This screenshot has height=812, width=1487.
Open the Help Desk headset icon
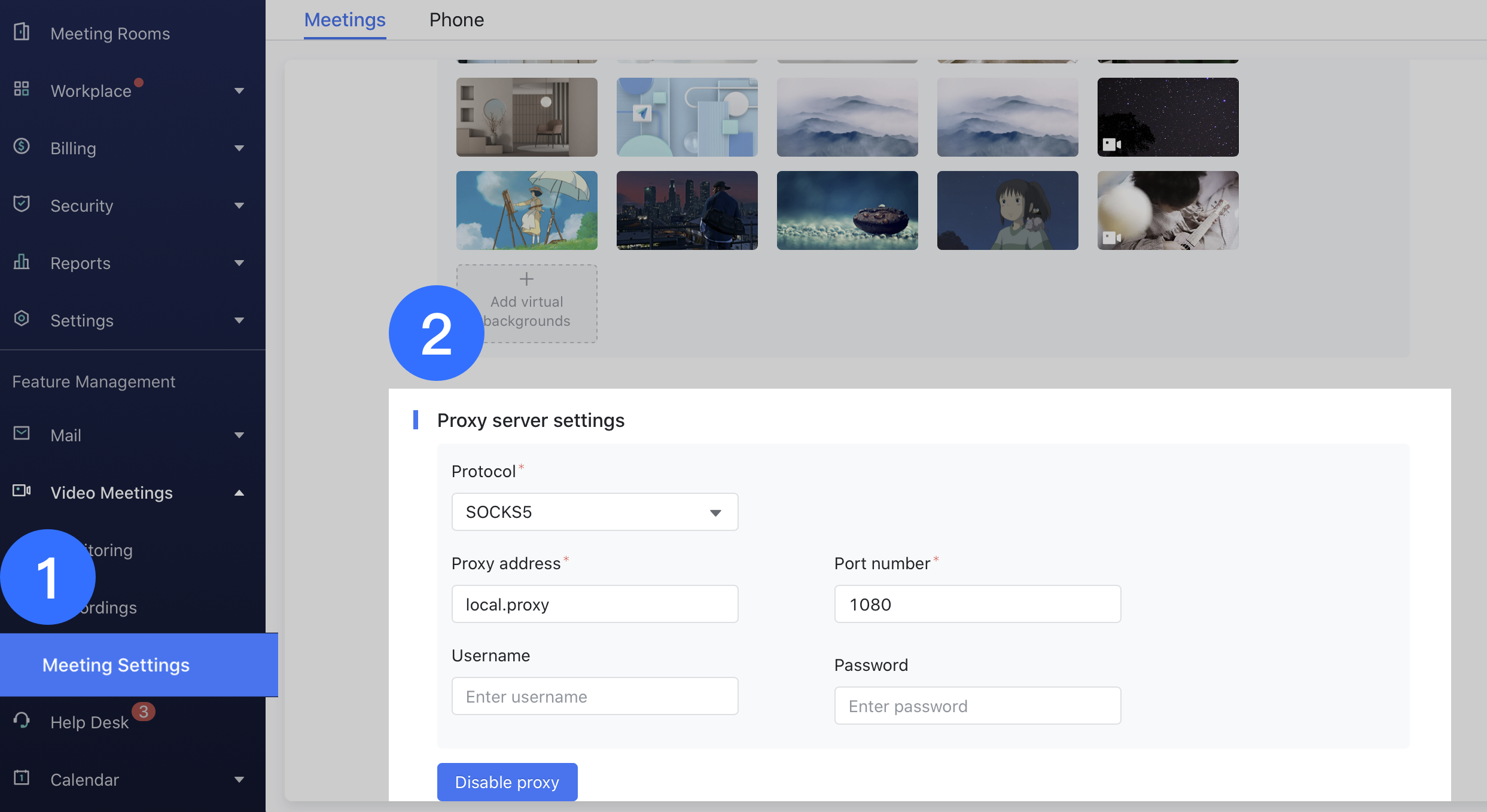22,720
